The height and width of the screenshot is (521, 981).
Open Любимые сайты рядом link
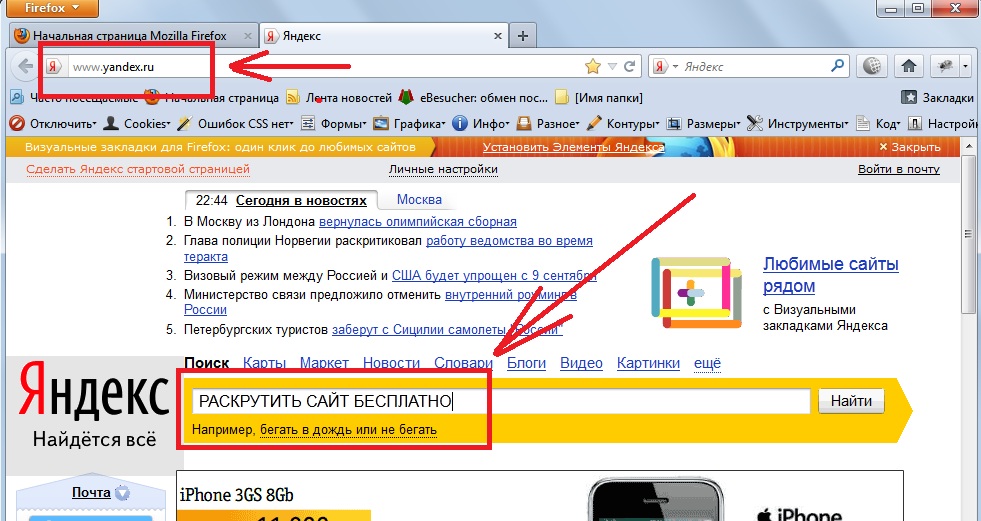[x=831, y=275]
